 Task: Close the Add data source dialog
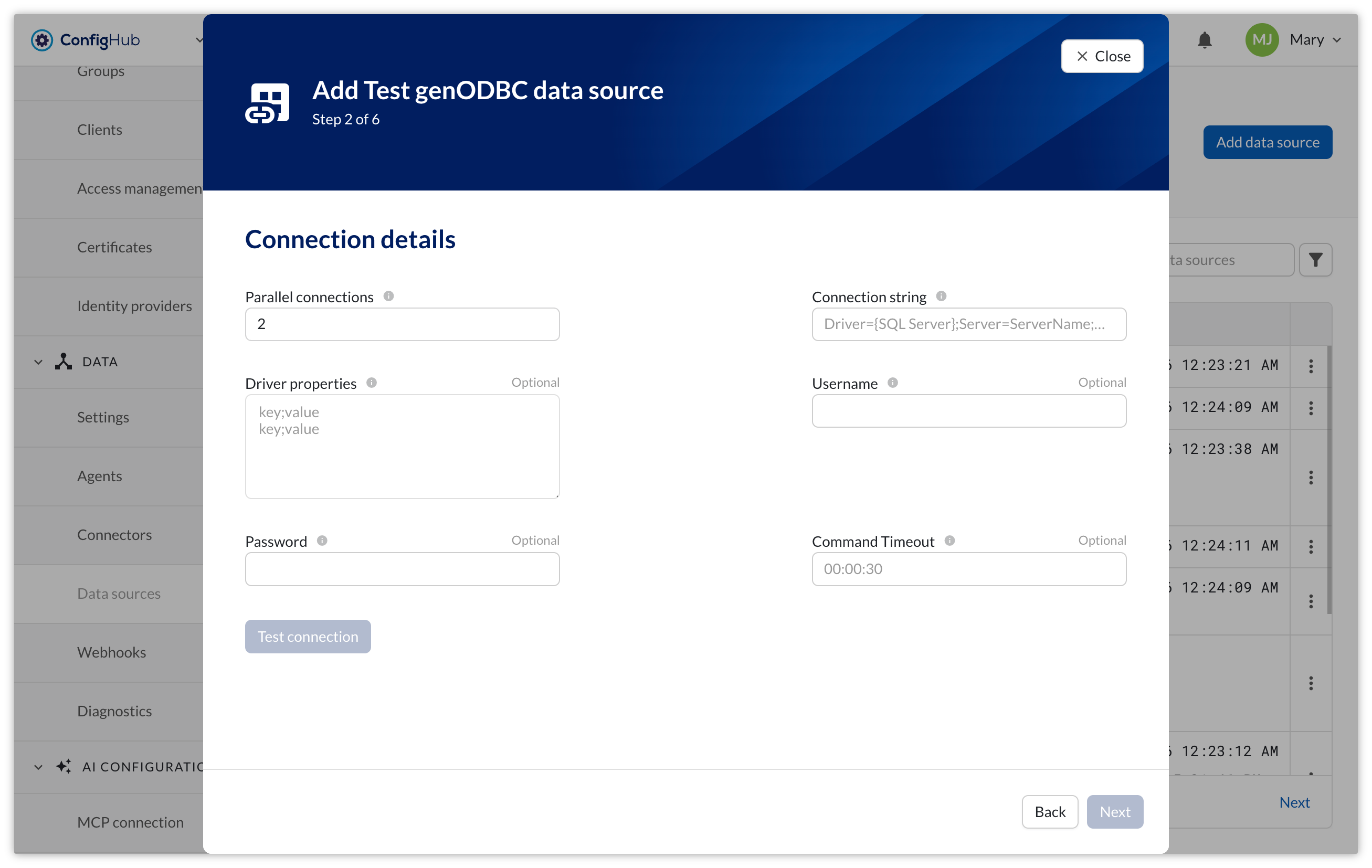[1102, 56]
